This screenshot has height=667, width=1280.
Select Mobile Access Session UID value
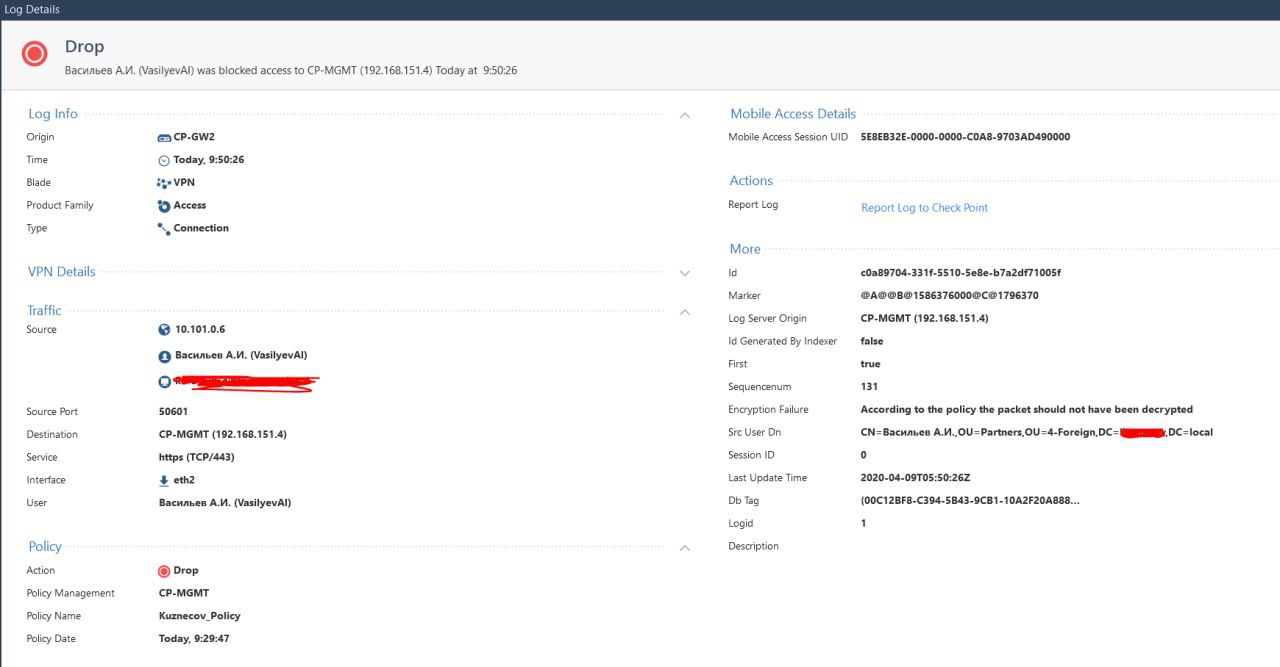(x=965, y=137)
